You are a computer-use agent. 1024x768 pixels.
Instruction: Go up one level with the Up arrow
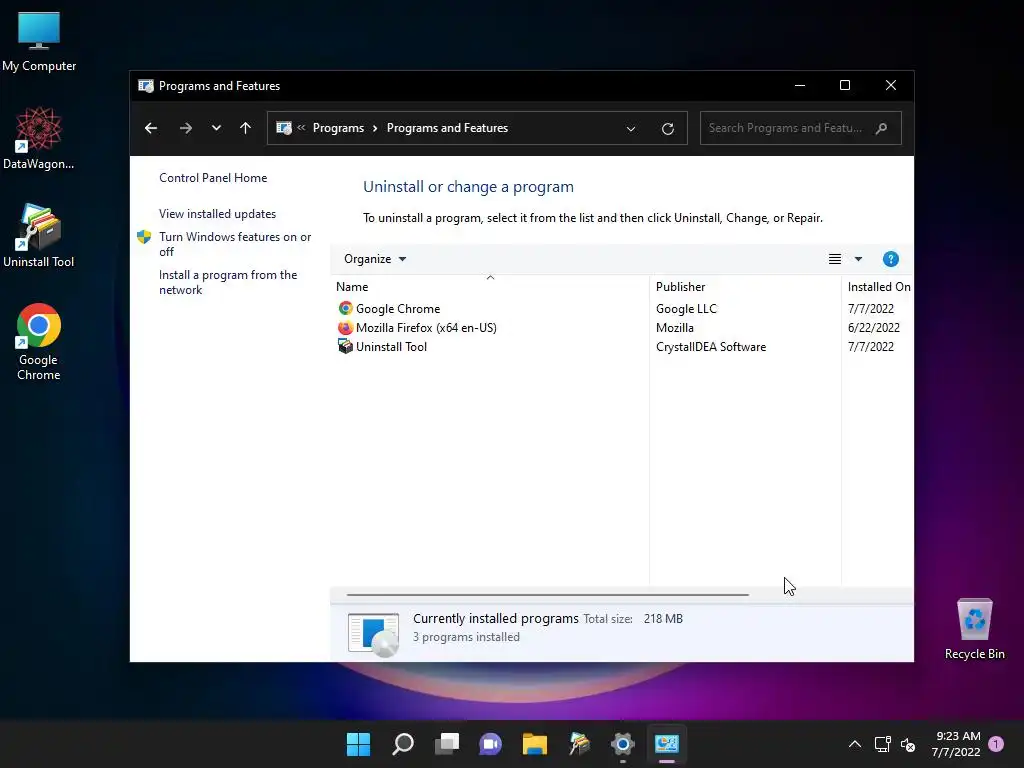pyautogui.click(x=246, y=128)
